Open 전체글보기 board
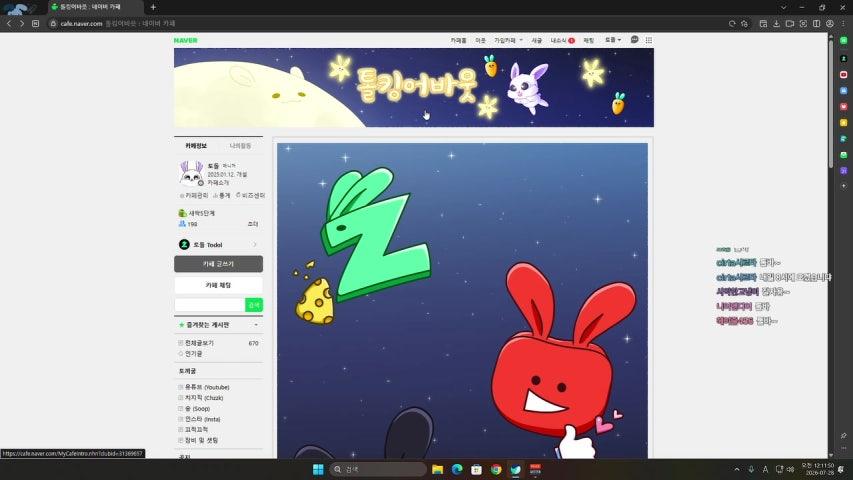The image size is (853, 480). 199,343
